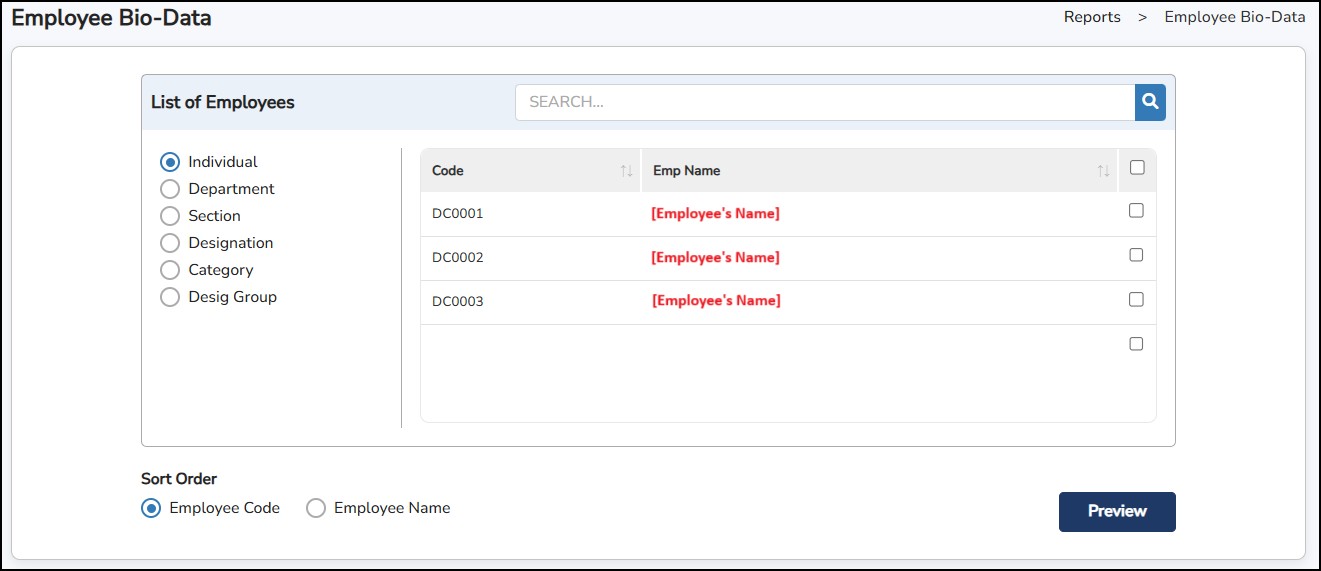
Task: Set sort order to Employee Code
Action: point(151,508)
